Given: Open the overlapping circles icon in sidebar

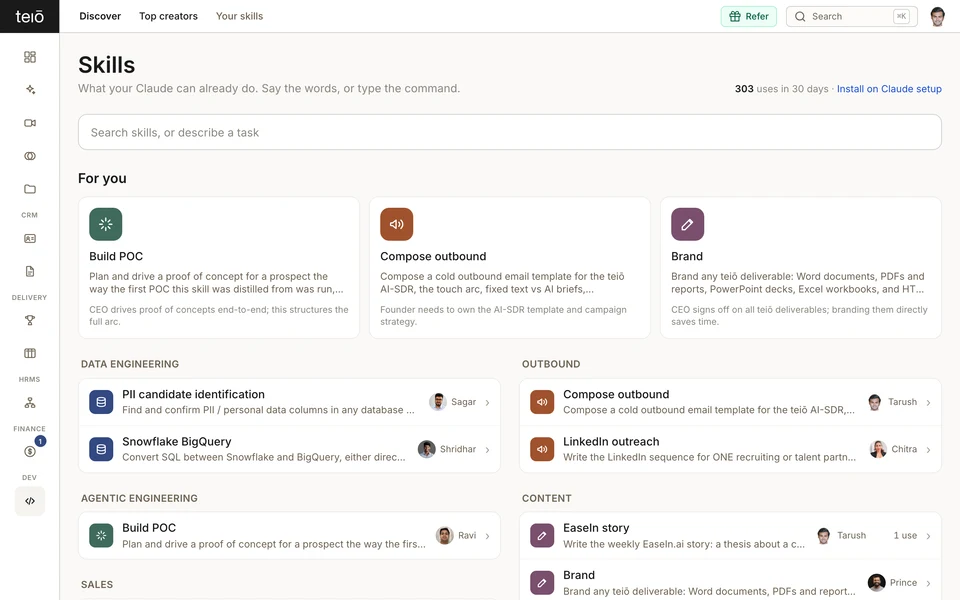Looking at the screenshot, I should (29, 156).
